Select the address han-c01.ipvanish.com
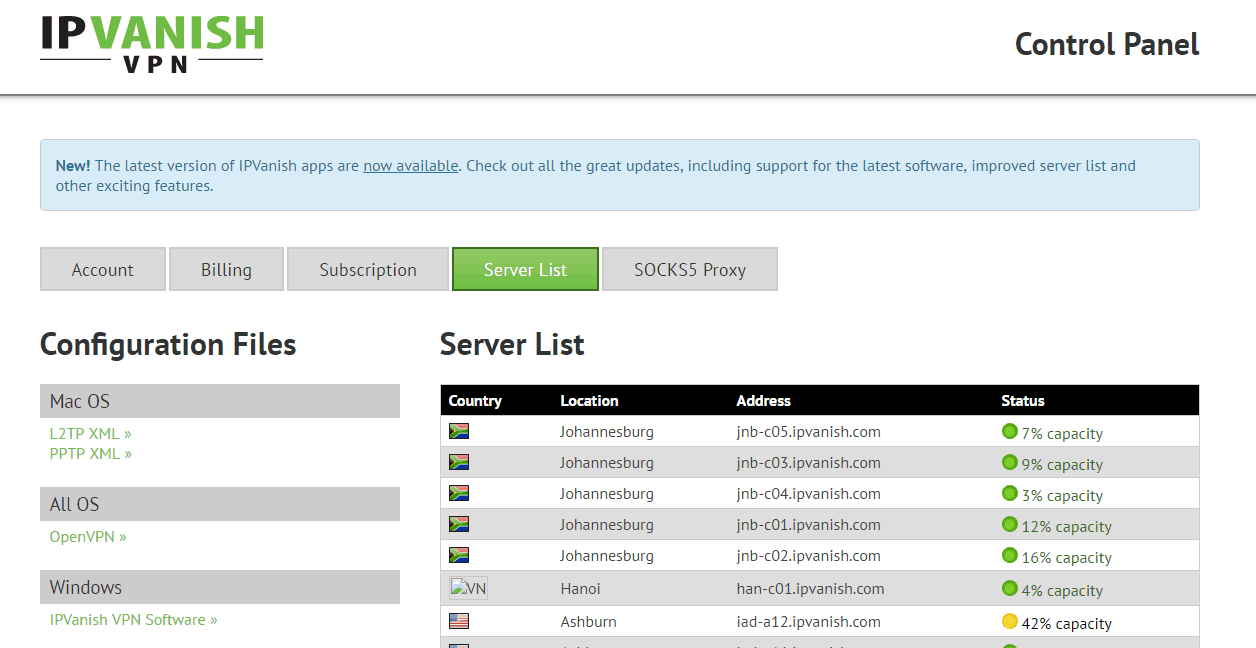 (811, 589)
